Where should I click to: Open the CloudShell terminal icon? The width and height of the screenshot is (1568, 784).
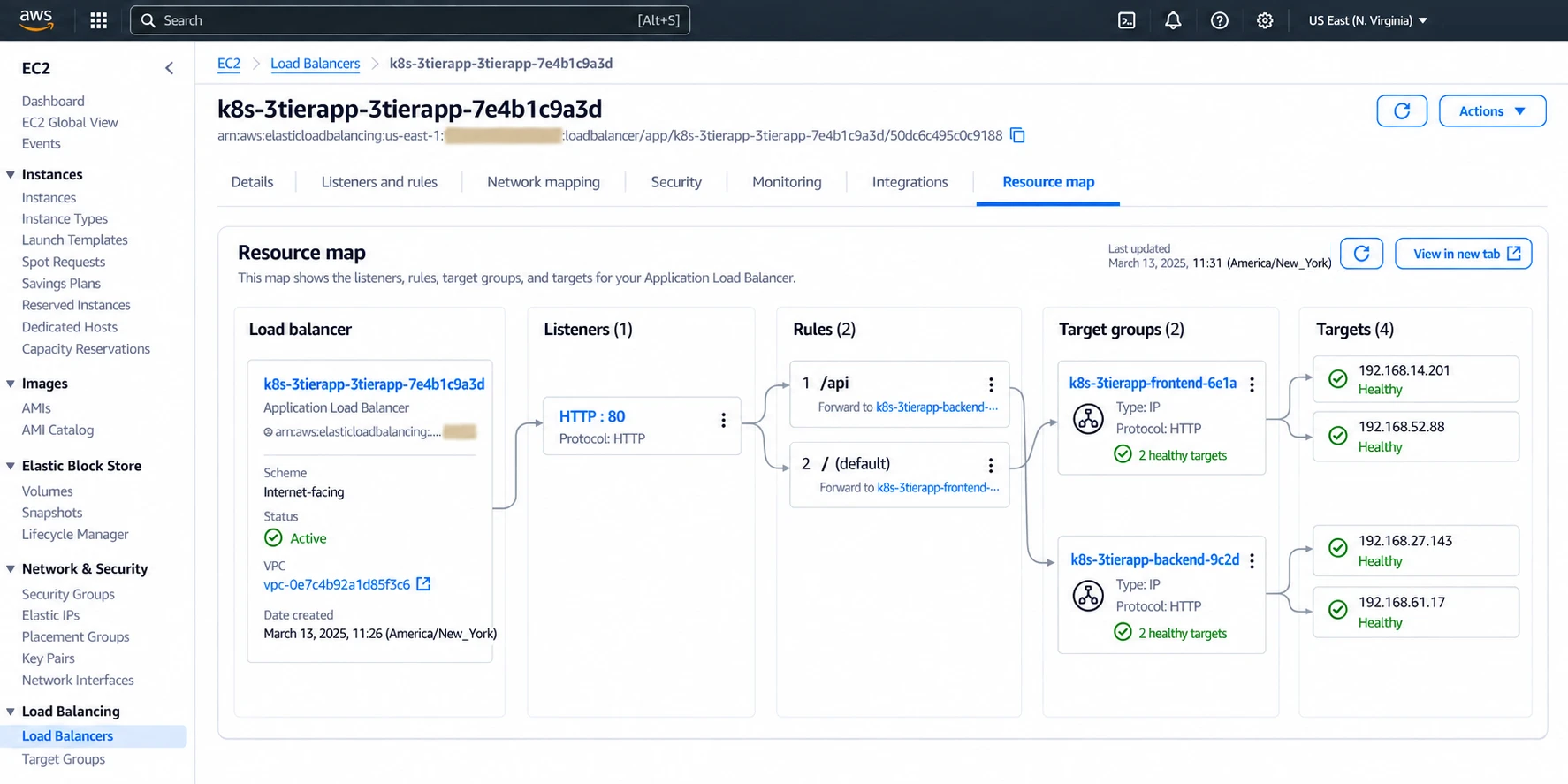[1126, 20]
